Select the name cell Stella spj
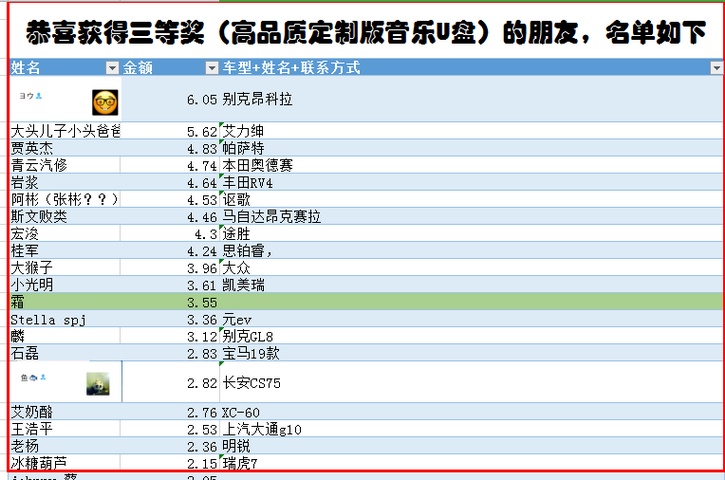 click(x=65, y=319)
